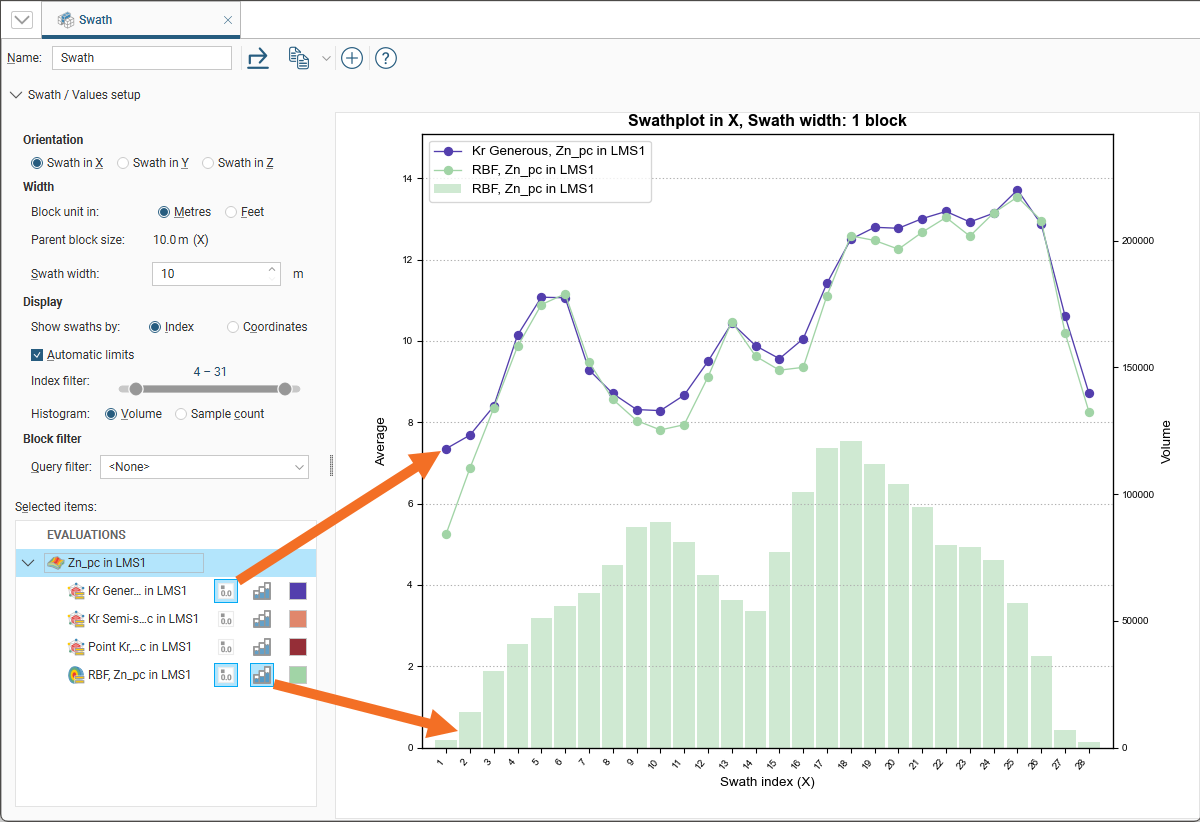This screenshot has width=1200, height=822.
Task: Click the Swath width input field
Action: click(x=210, y=273)
